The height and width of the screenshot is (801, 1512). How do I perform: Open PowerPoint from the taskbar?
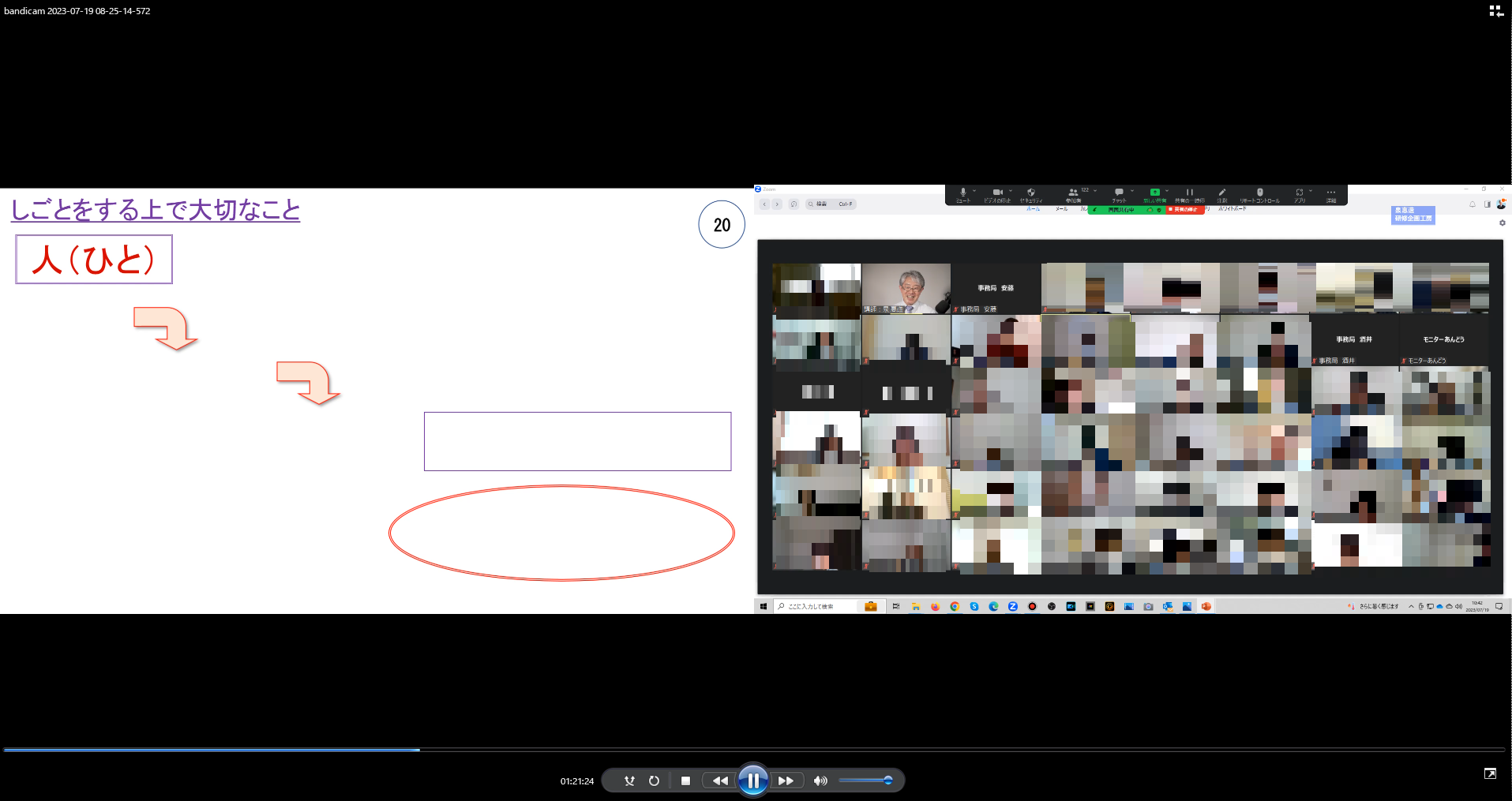click(x=1206, y=606)
